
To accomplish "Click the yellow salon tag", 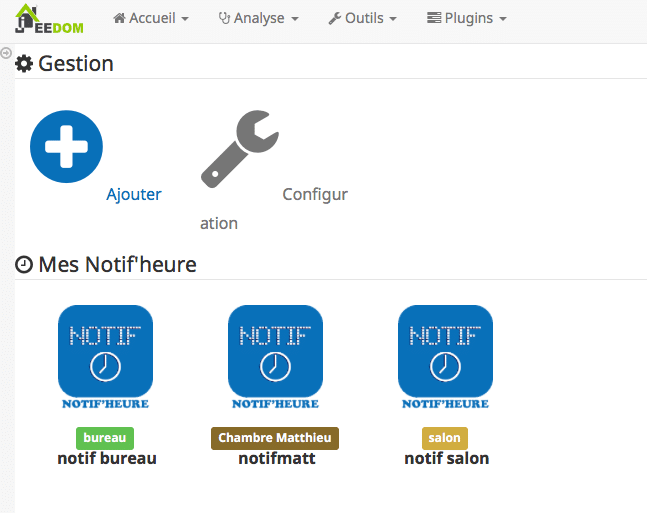I will pos(445,438).
